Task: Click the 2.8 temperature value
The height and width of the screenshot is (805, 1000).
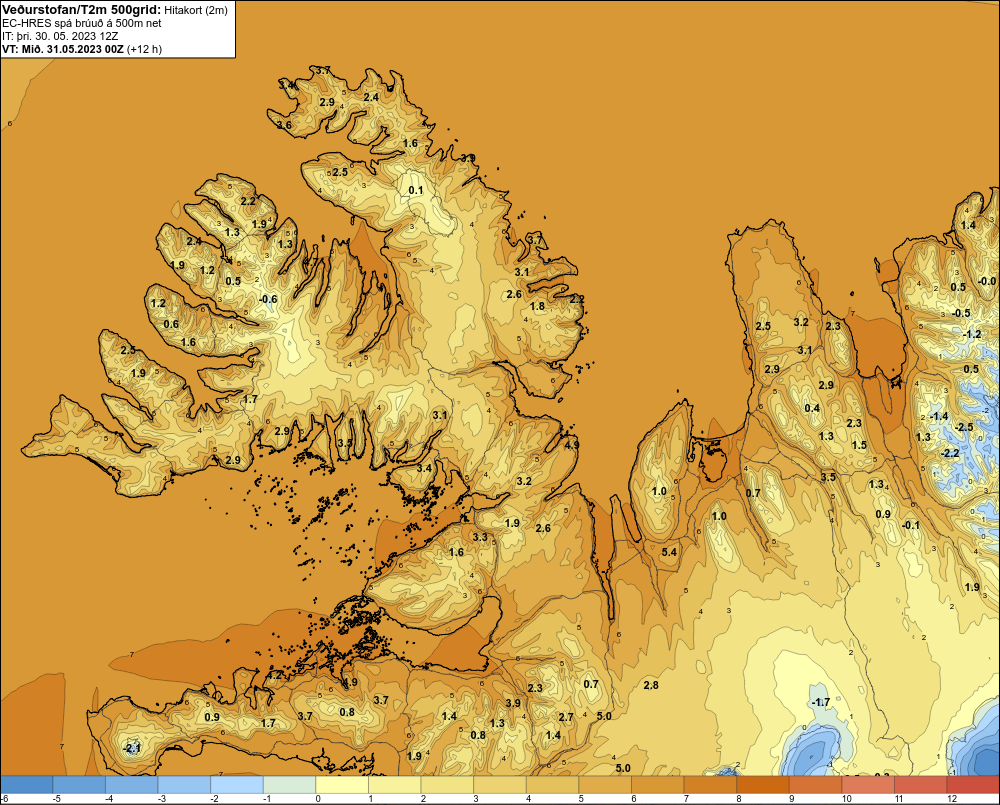Action: click(x=651, y=685)
